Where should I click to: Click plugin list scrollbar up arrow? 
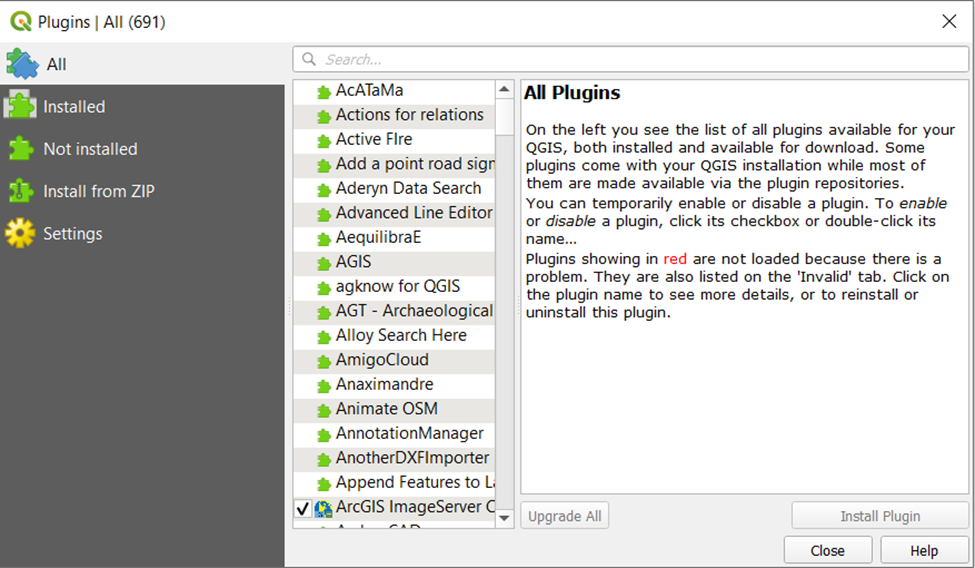click(x=504, y=90)
